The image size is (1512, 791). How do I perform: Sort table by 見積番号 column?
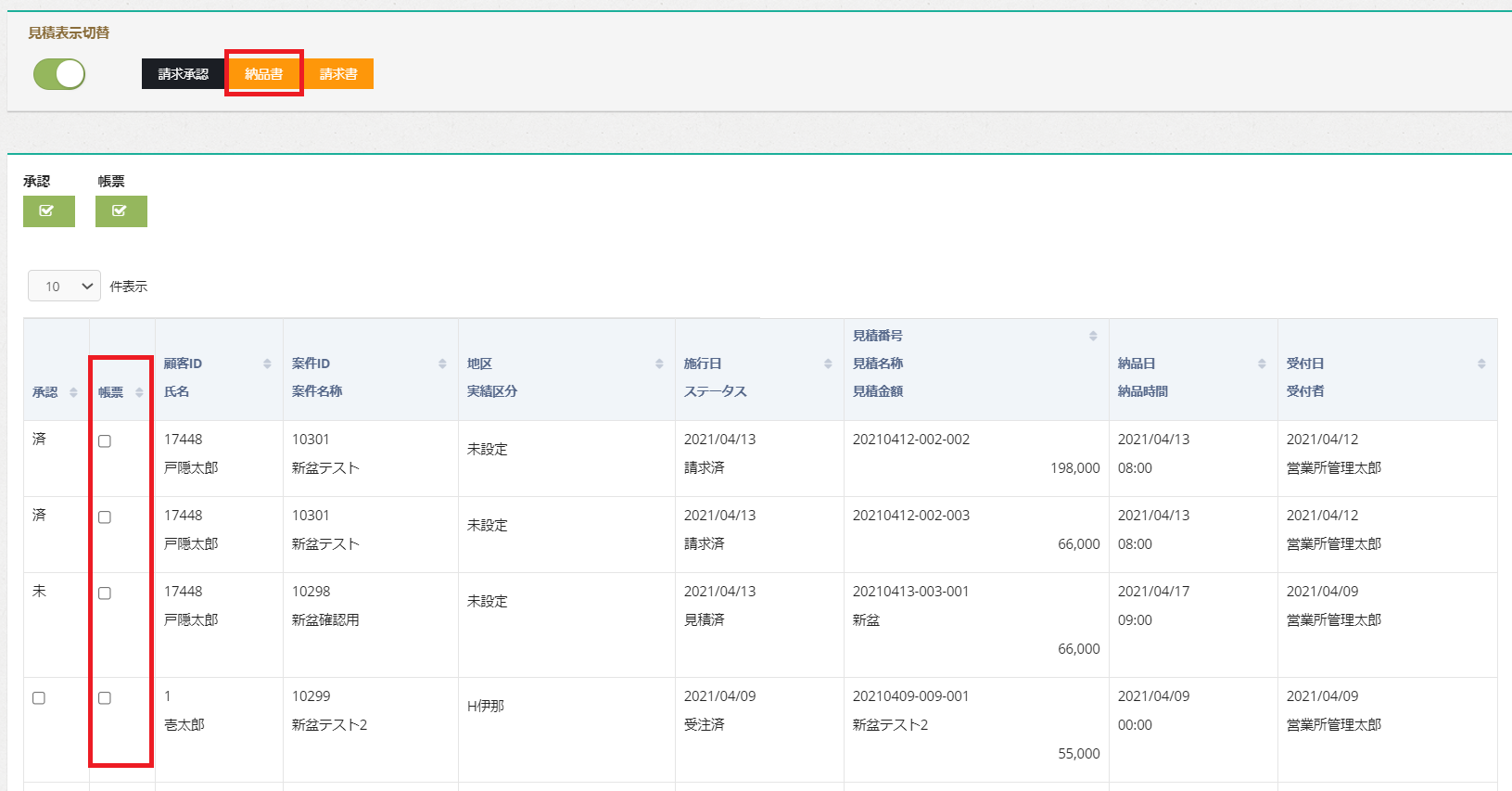point(1093,336)
